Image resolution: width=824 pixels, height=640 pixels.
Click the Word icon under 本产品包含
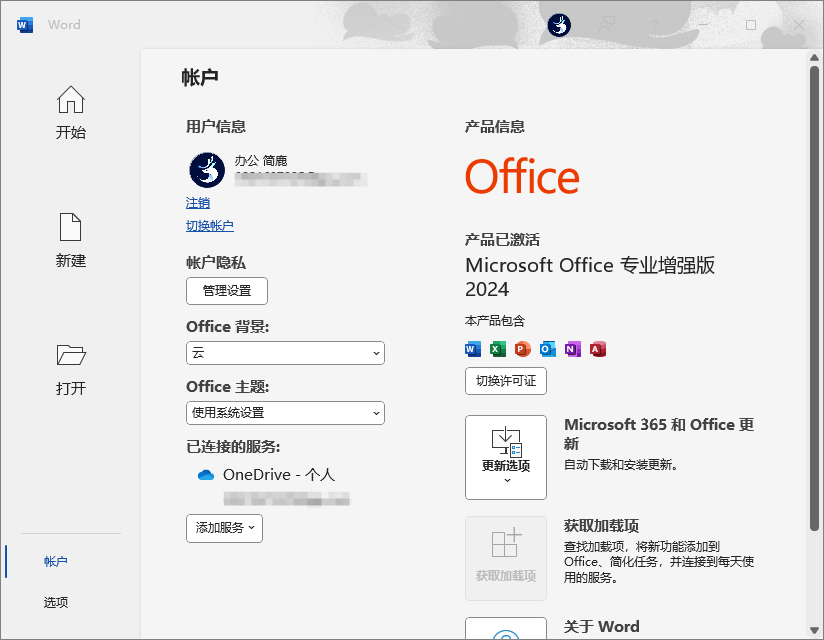tap(471, 349)
